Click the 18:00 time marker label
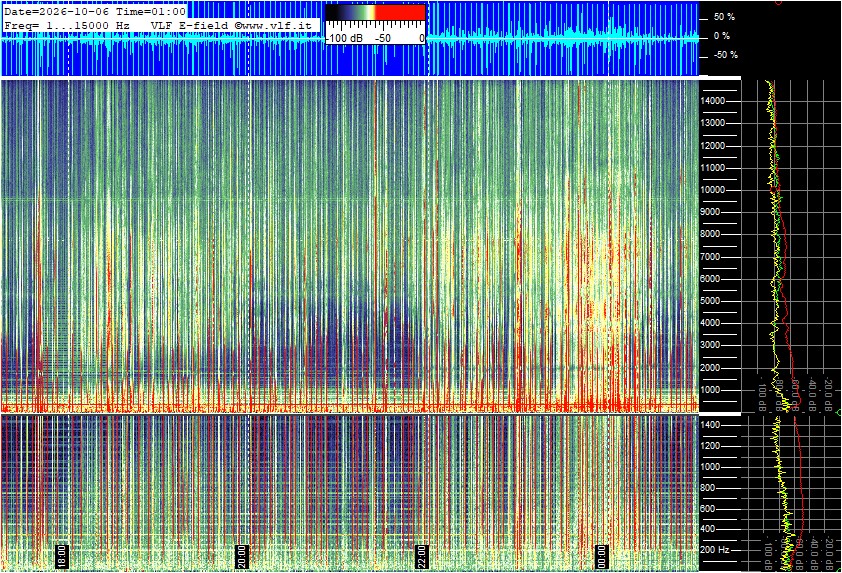842x573 pixels. (x=62, y=556)
